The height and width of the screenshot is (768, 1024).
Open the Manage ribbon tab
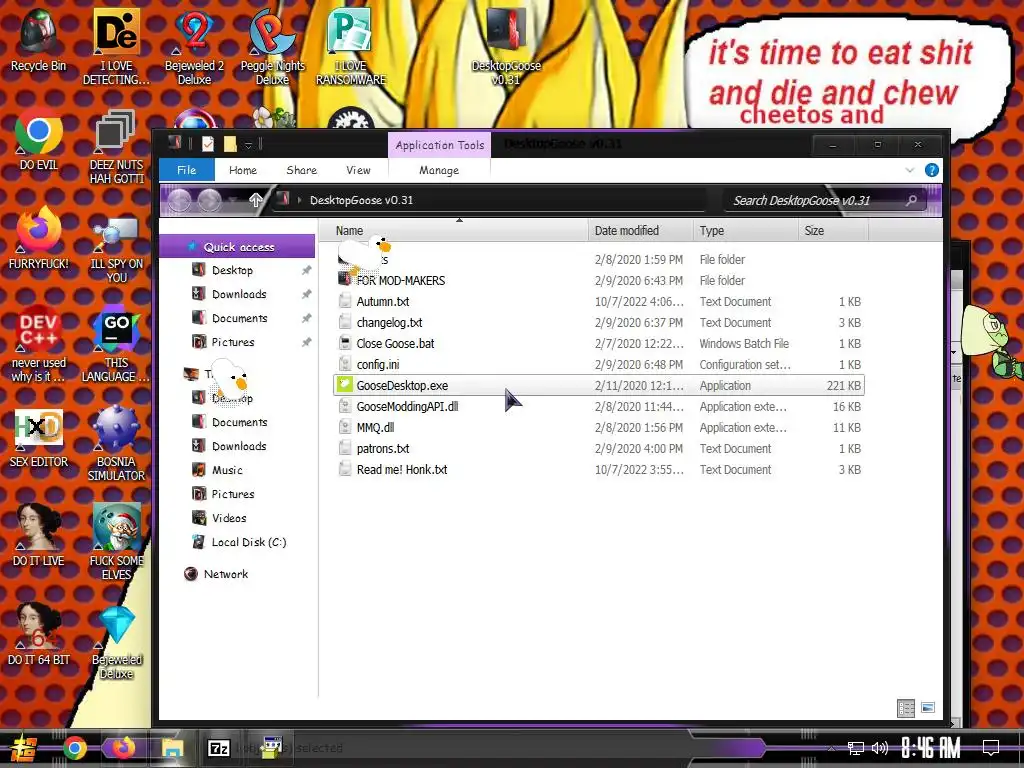pyautogui.click(x=439, y=170)
